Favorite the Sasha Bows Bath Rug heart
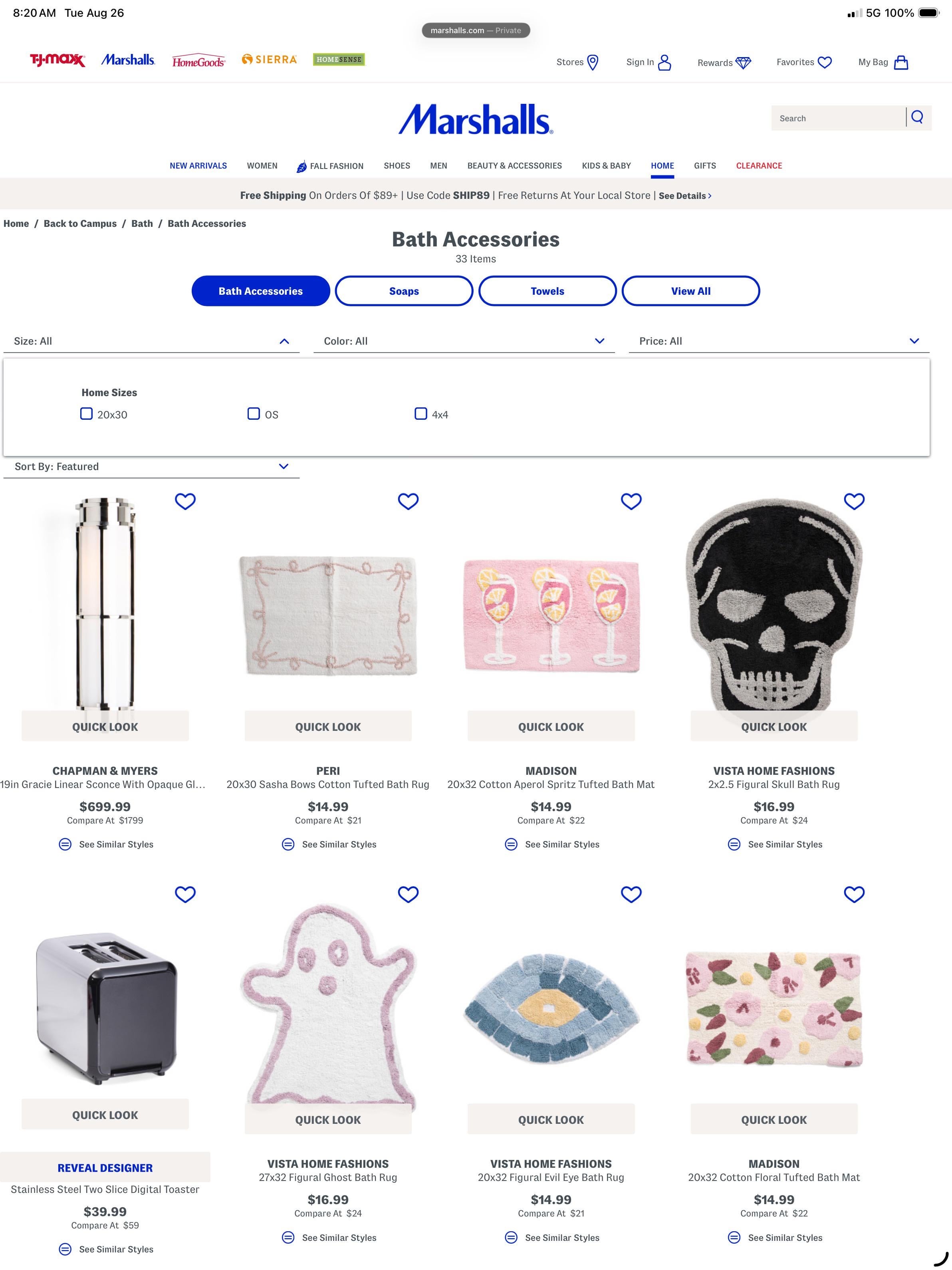 tap(408, 501)
